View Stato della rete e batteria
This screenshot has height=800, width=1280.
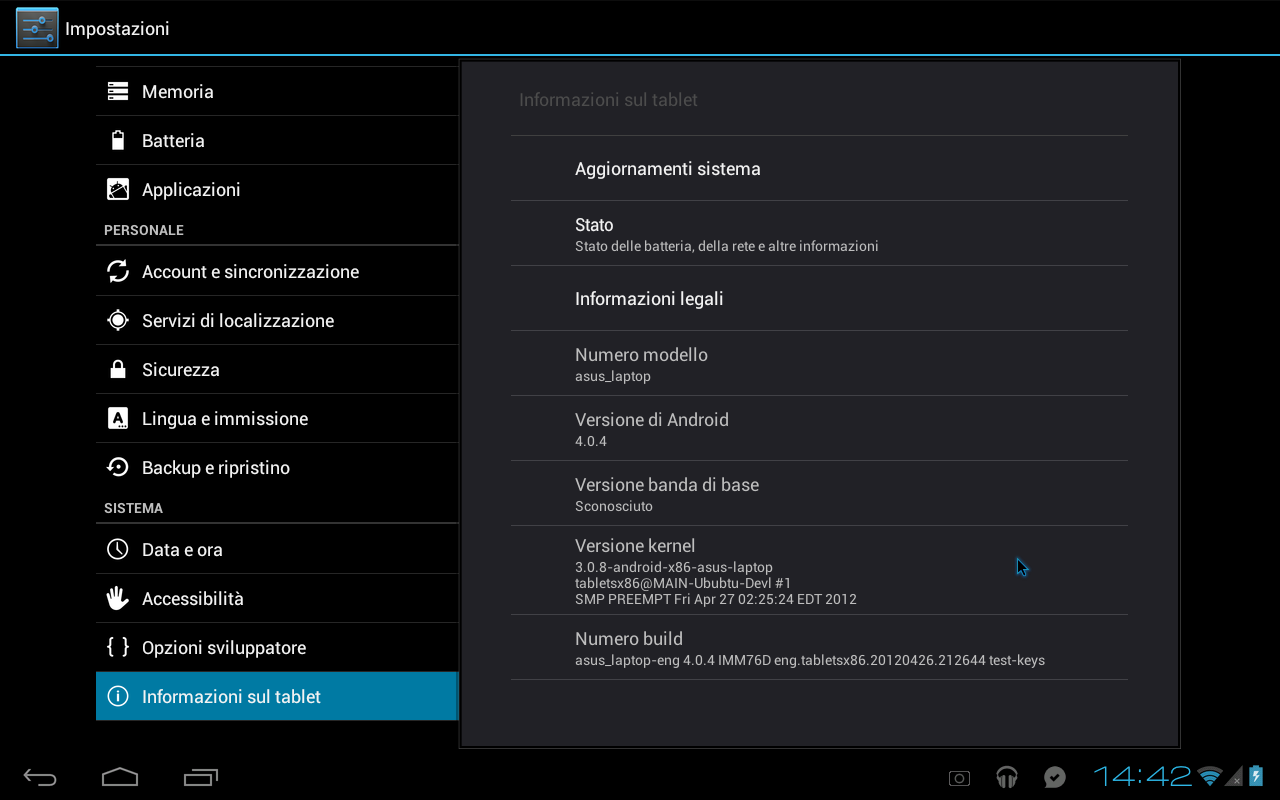726,233
